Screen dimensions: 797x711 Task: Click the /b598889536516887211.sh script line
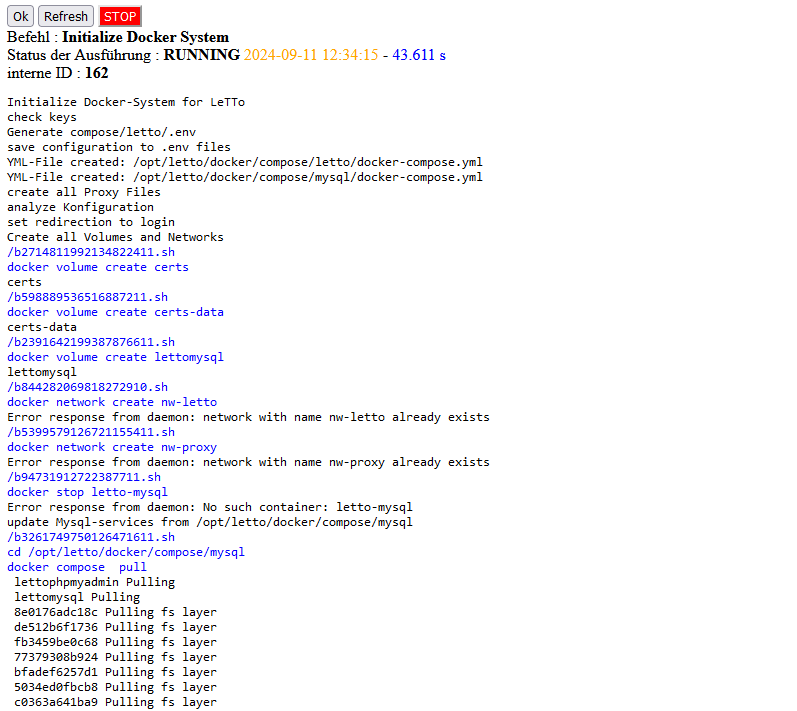[87, 297]
